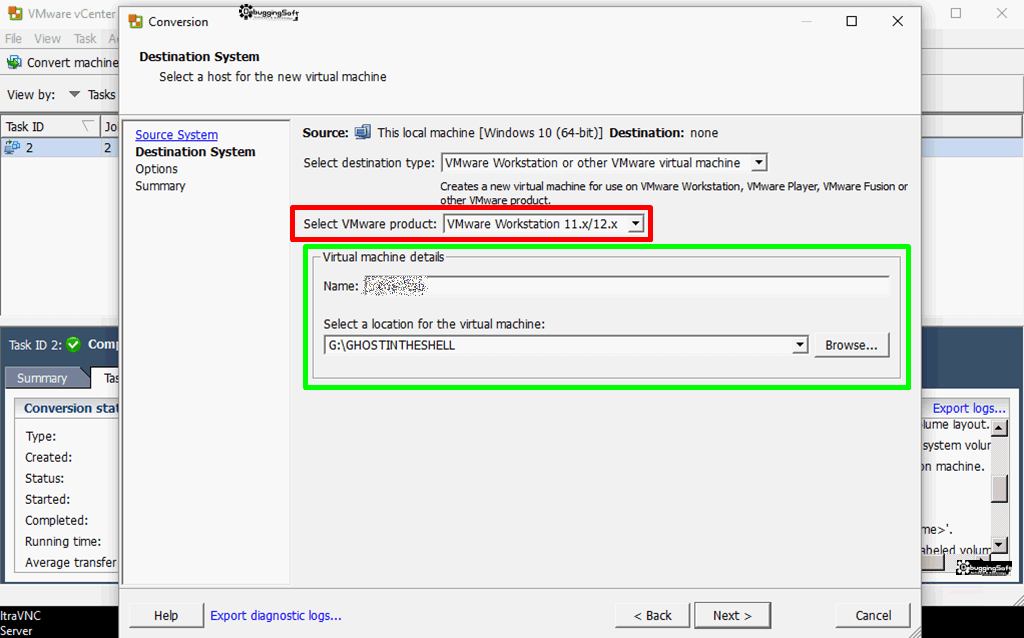
Task: Expand the virtual machine location dropdown arrow
Action: (800, 345)
